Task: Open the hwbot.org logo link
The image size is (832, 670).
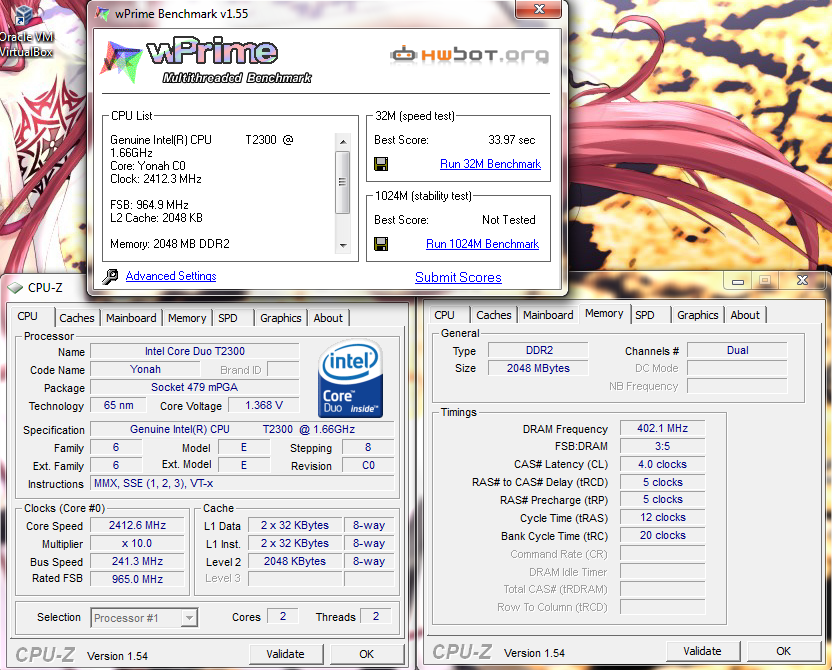Action: 470,54
